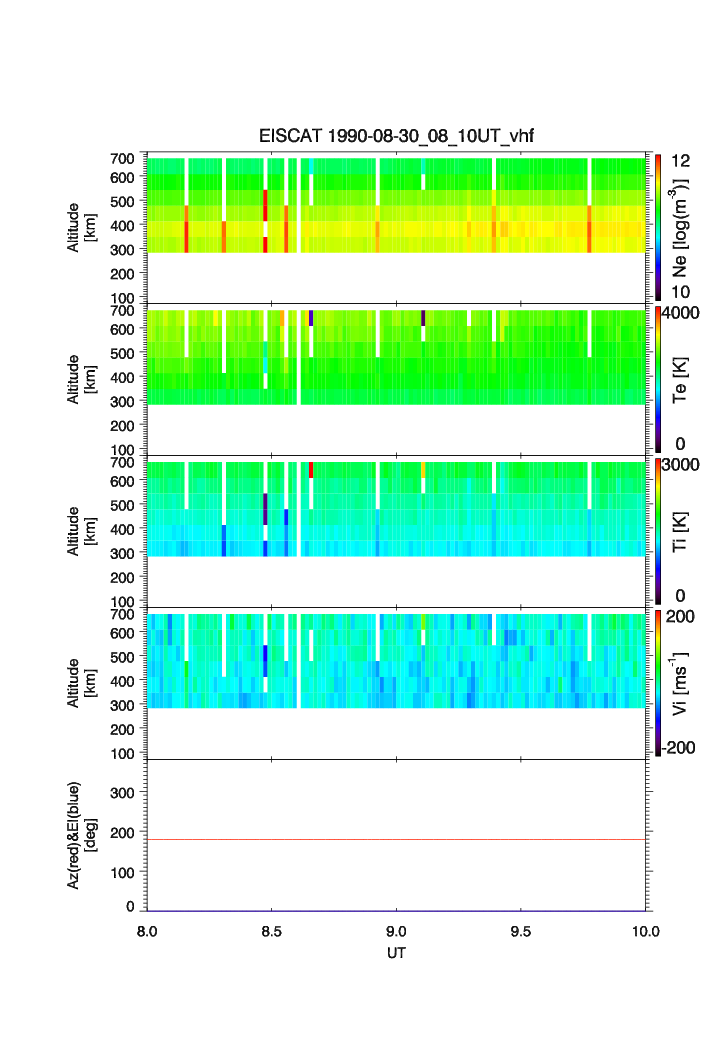Click the Ti [K] colorbar
The height and width of the screenshot is (1063, 708).
tap(658, 531)
